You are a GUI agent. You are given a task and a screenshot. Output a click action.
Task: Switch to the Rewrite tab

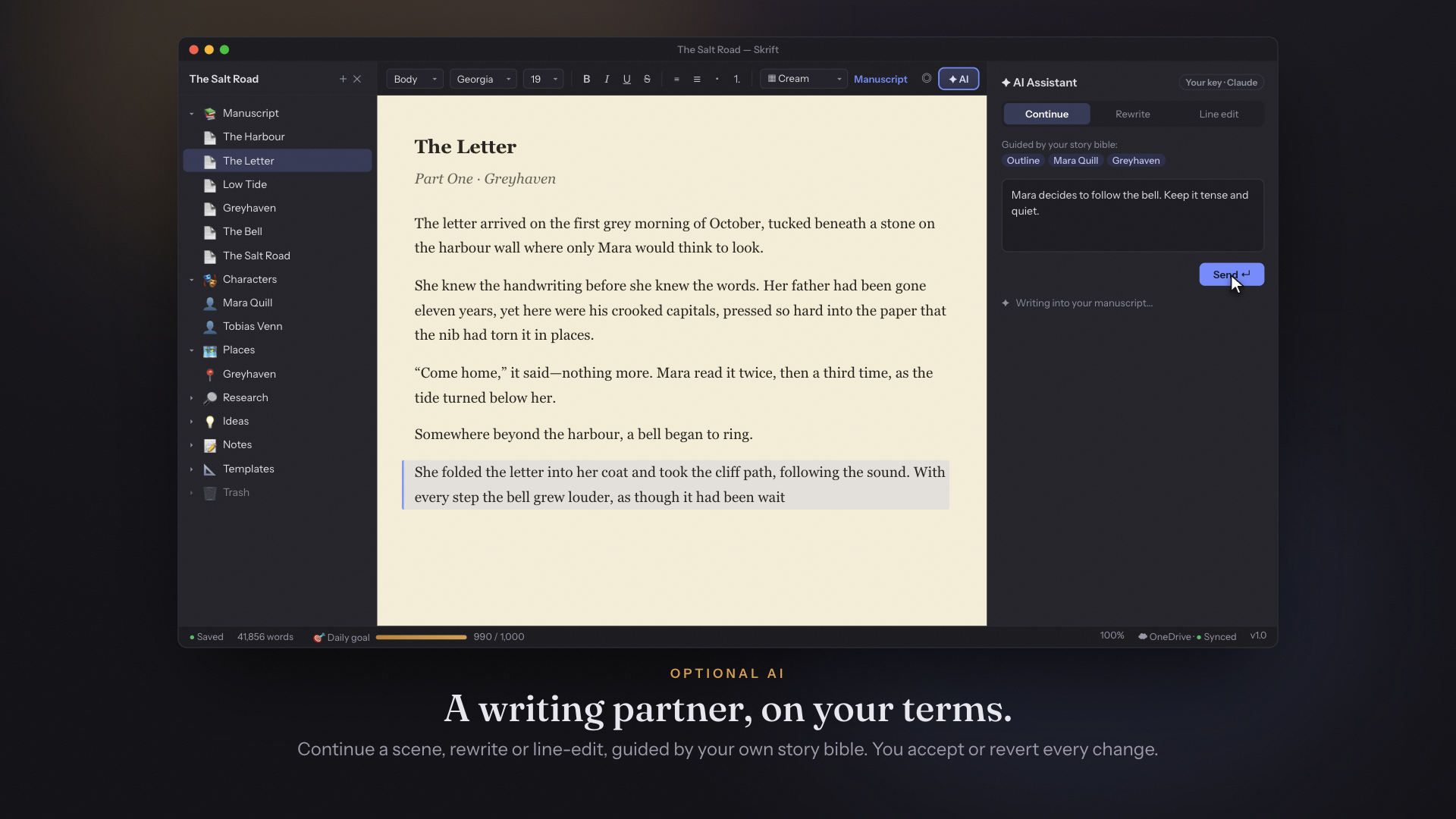pos(1132,114)
